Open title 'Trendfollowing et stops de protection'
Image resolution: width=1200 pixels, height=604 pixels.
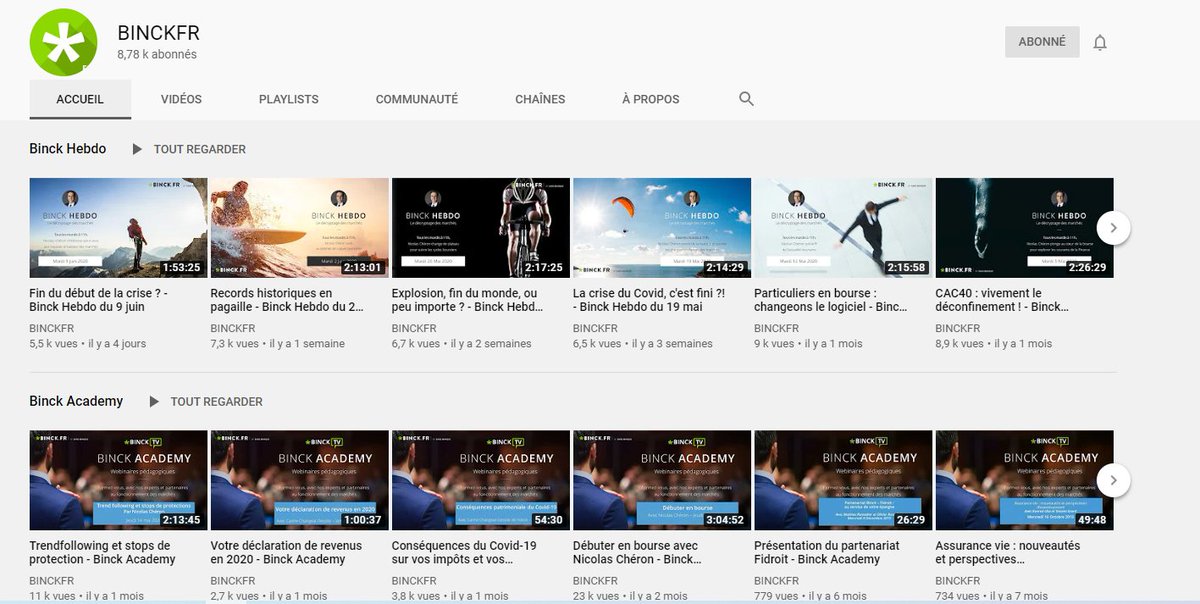coord(103,552)
